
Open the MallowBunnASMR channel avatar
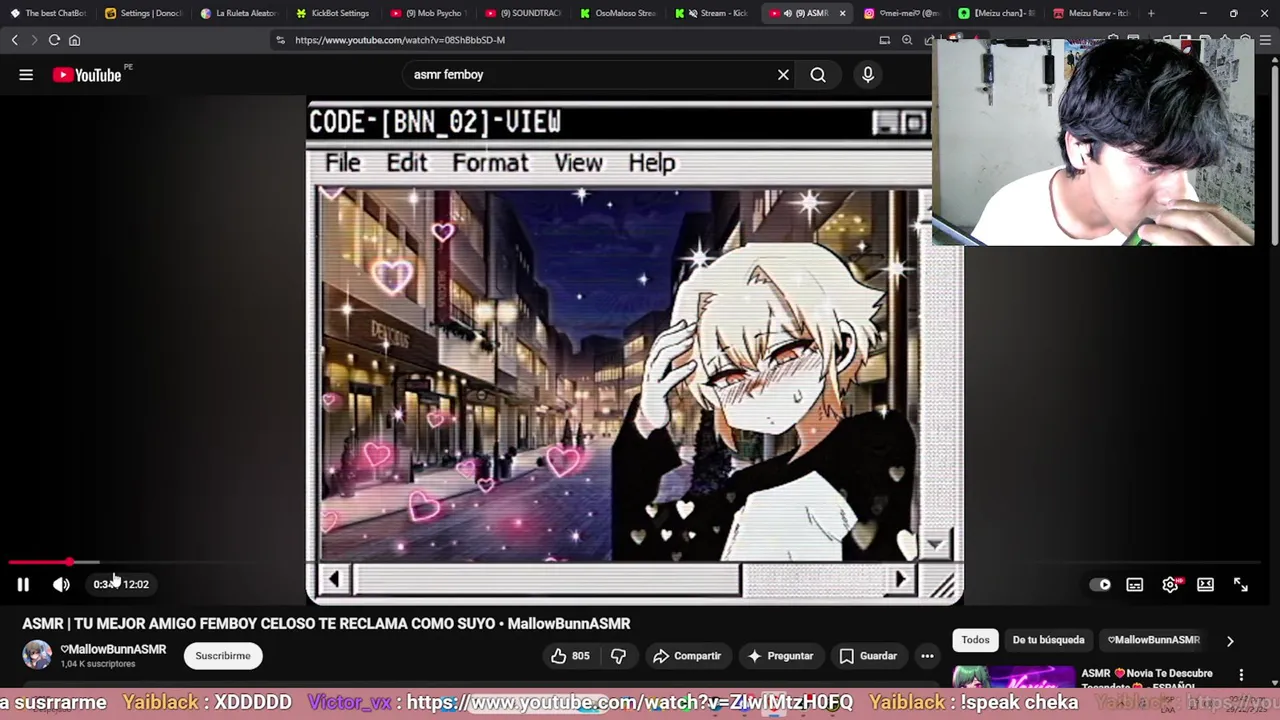[37, 656]
